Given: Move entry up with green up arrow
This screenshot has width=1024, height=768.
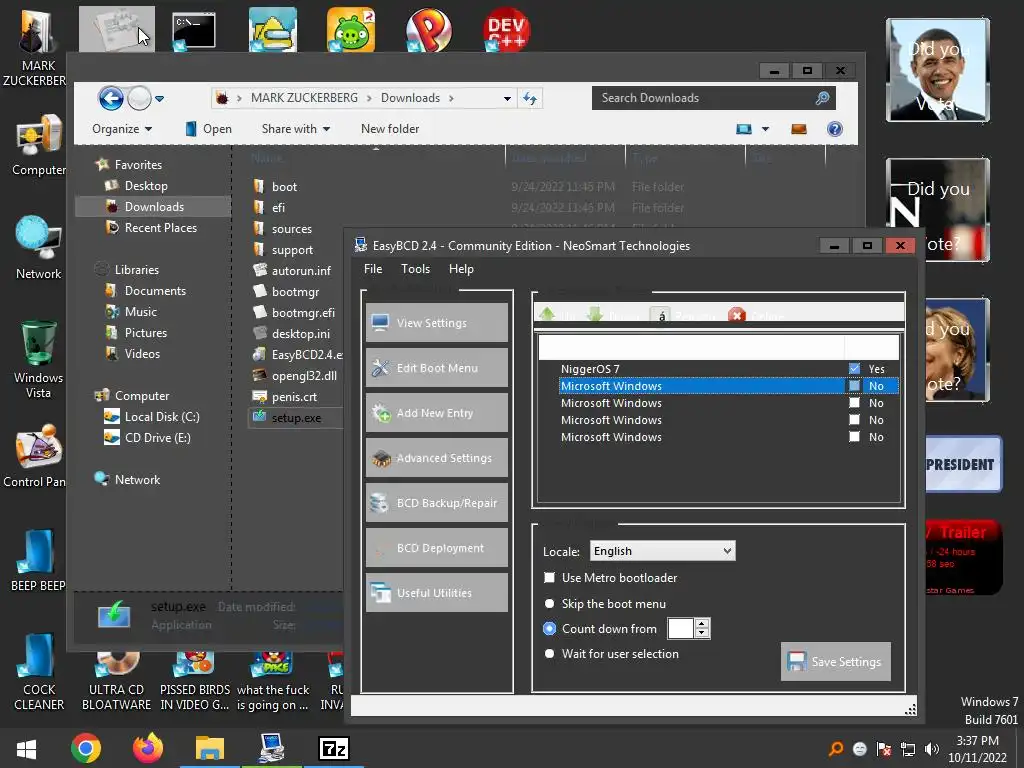Looking at the screenshot, I should [x=547, y=315].
